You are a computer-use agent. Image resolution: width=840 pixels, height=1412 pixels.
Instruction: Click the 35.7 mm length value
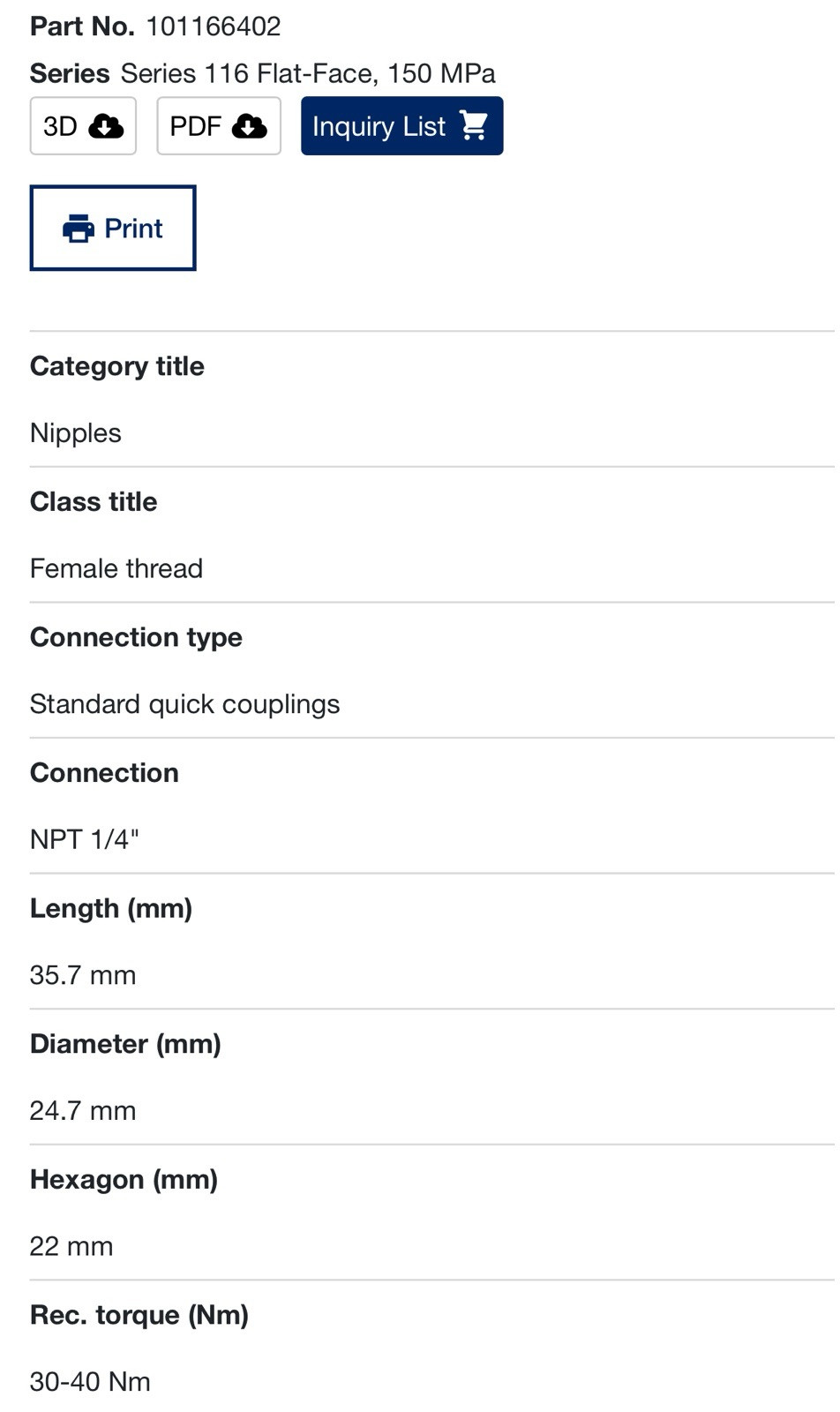[x=83, y=975]
